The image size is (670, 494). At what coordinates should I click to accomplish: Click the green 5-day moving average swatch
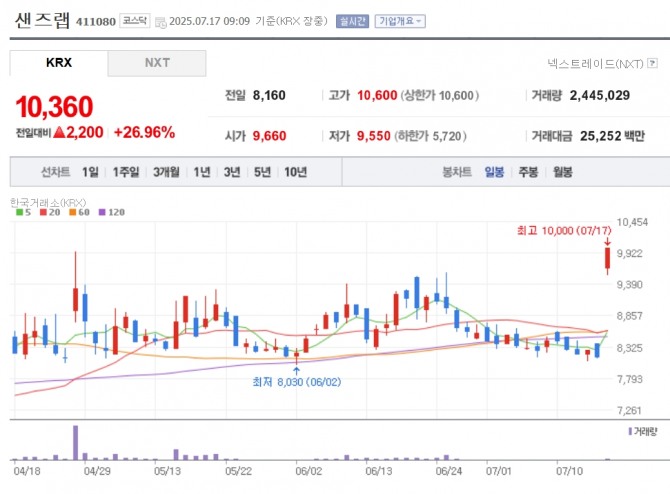tap(18, 212)
